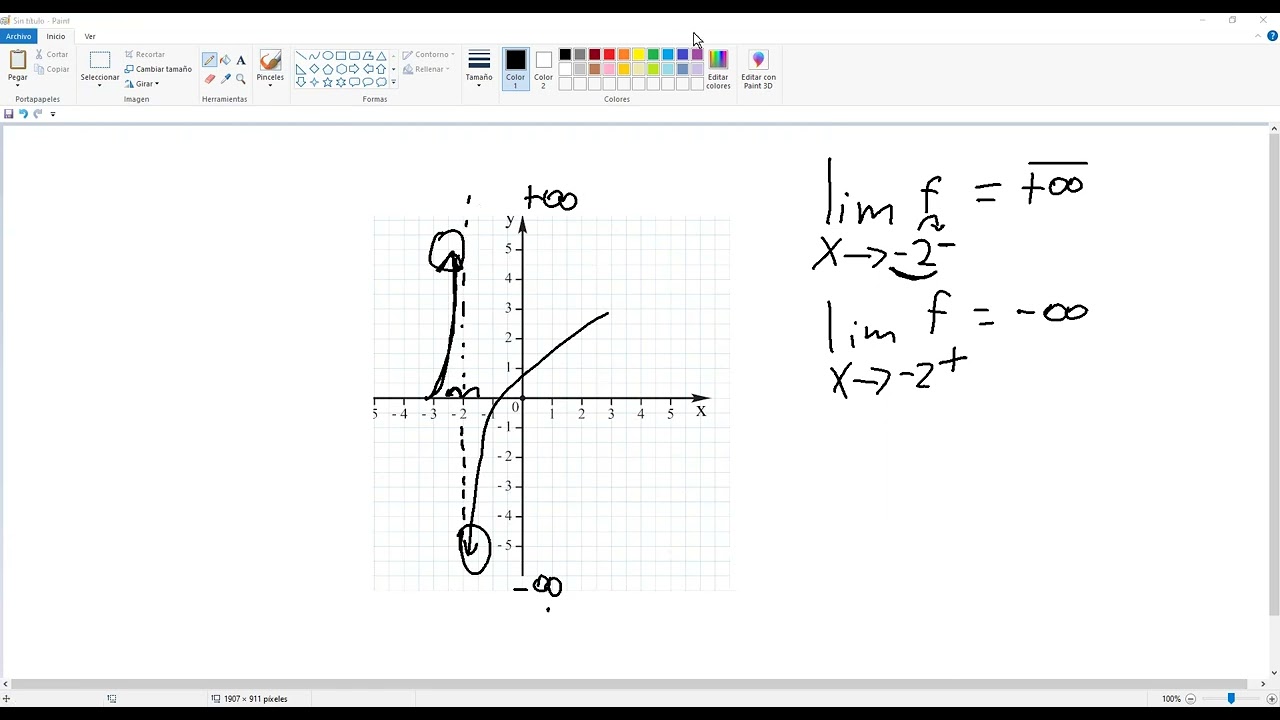Click the '1907 × 911 píxeles' status text

pos(255,699)
